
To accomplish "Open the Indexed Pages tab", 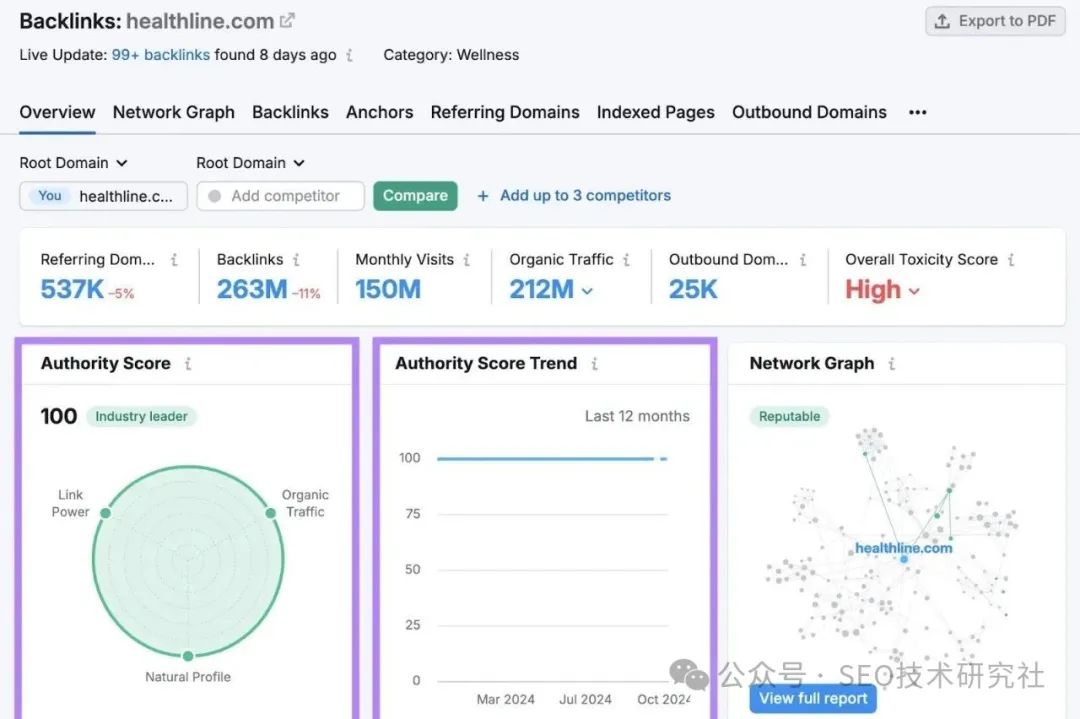I will (x=656, y=112).
